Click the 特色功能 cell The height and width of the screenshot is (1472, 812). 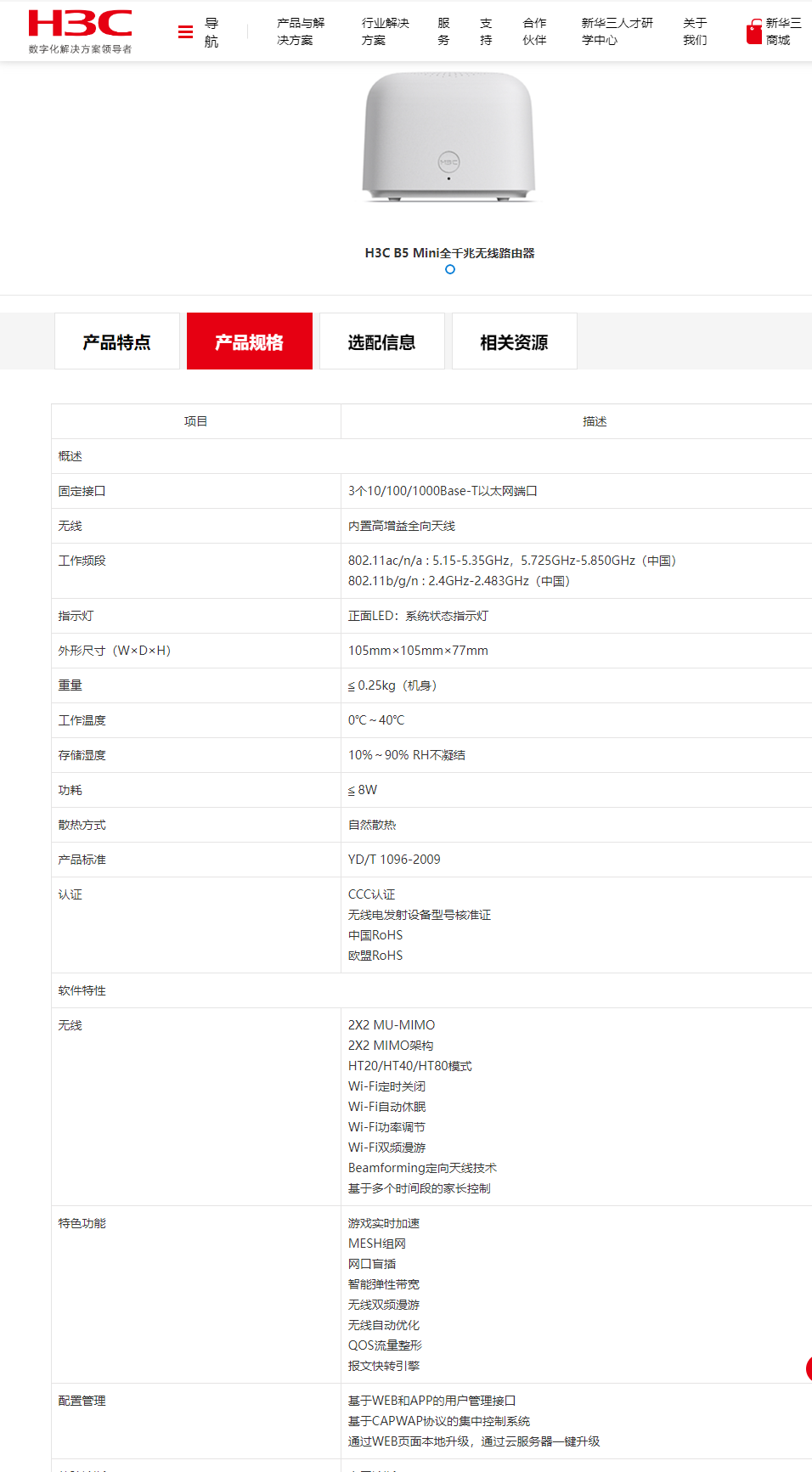[x=196, y=1294]
